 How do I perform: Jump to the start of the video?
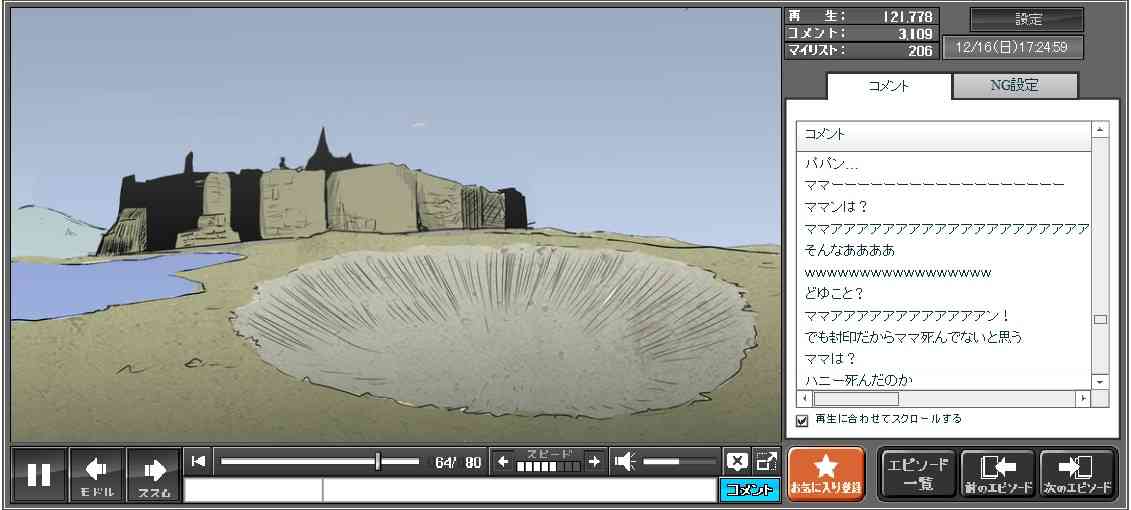click(x=198, y=461)
